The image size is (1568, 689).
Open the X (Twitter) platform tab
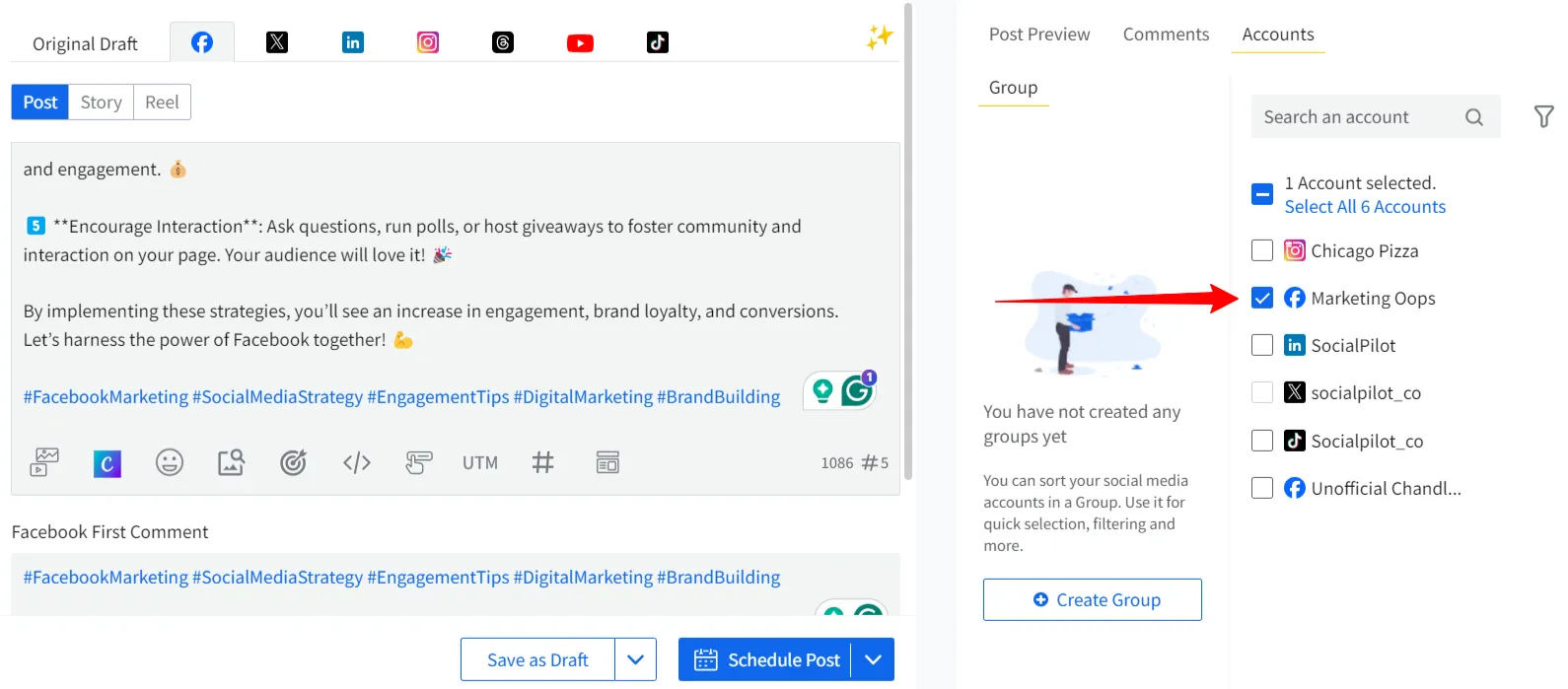(x=277, y=42)
